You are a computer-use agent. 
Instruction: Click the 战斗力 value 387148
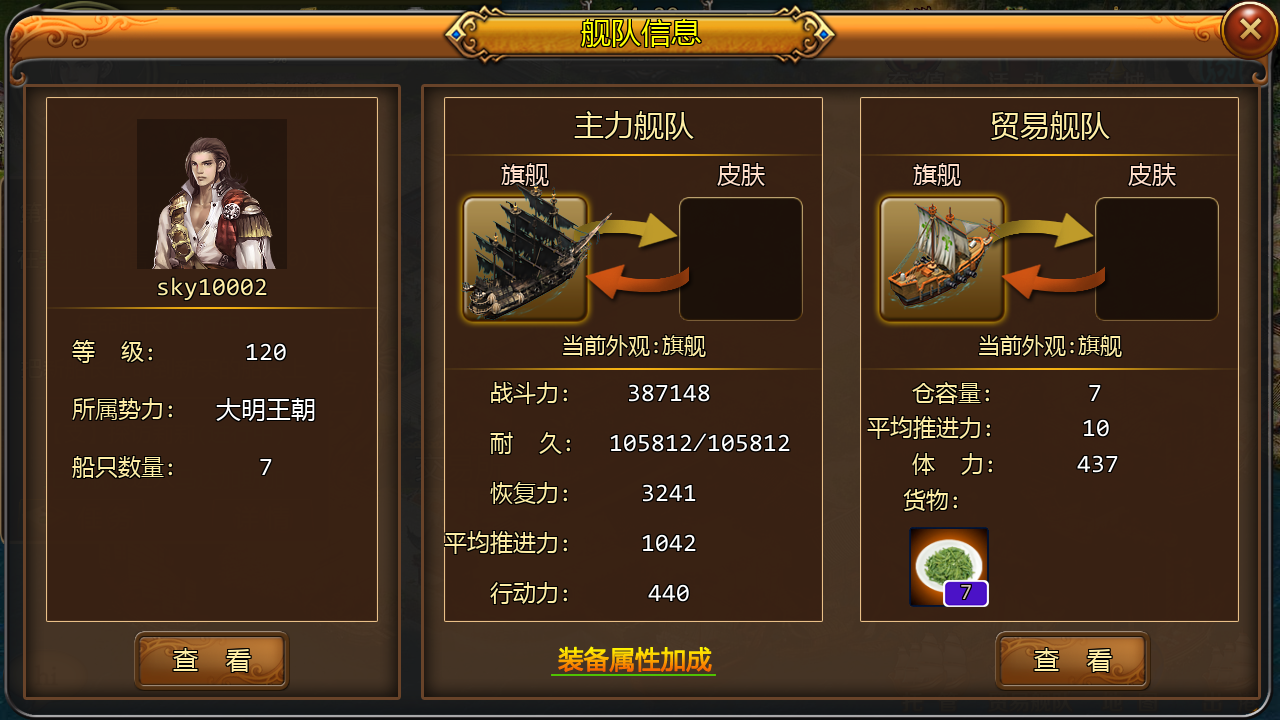669,393
